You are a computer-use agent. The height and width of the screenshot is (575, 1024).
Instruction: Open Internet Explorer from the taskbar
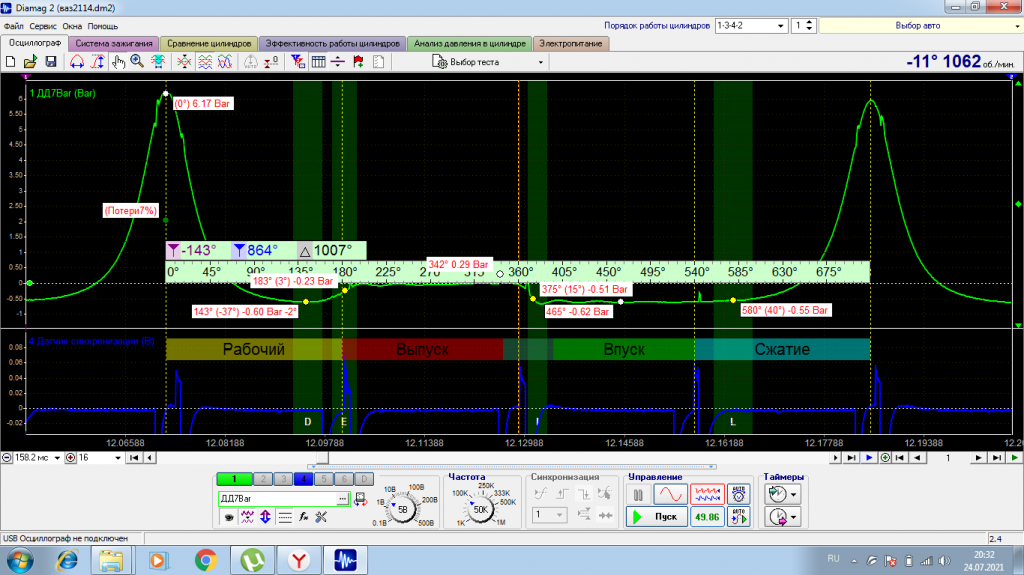click(67, 561)
